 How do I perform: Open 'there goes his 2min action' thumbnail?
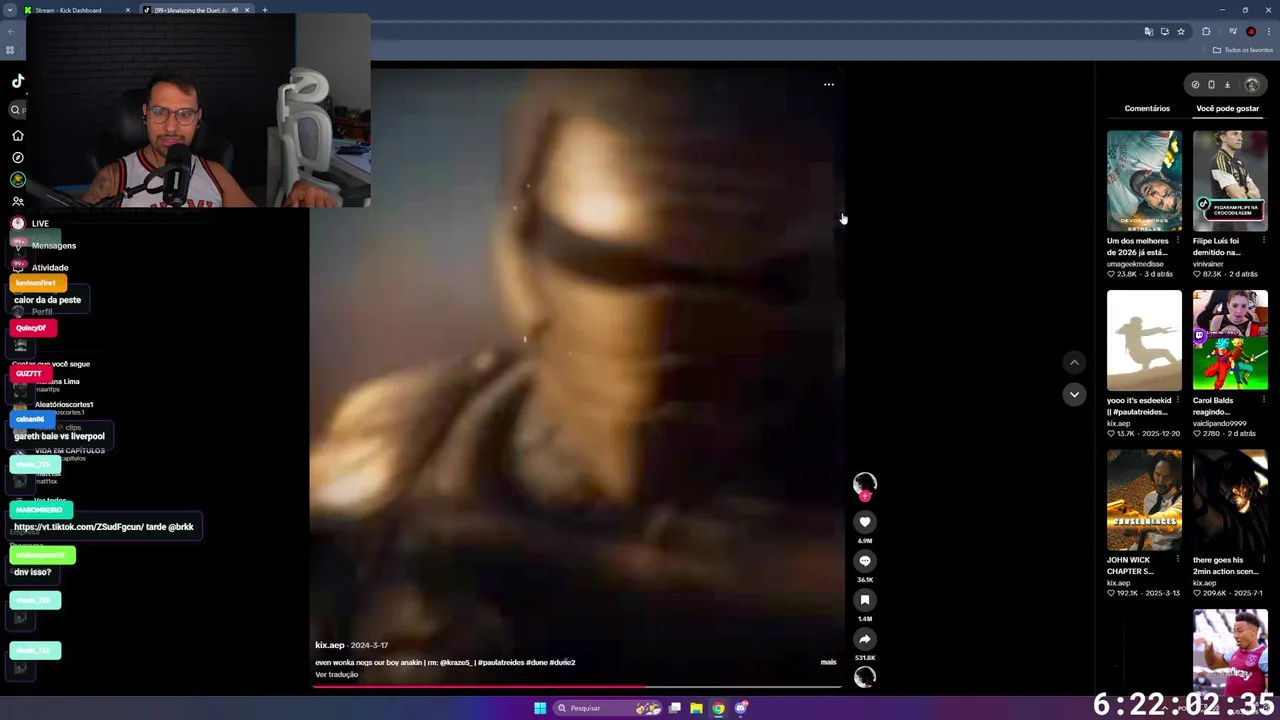click(x=1230, y=500)
